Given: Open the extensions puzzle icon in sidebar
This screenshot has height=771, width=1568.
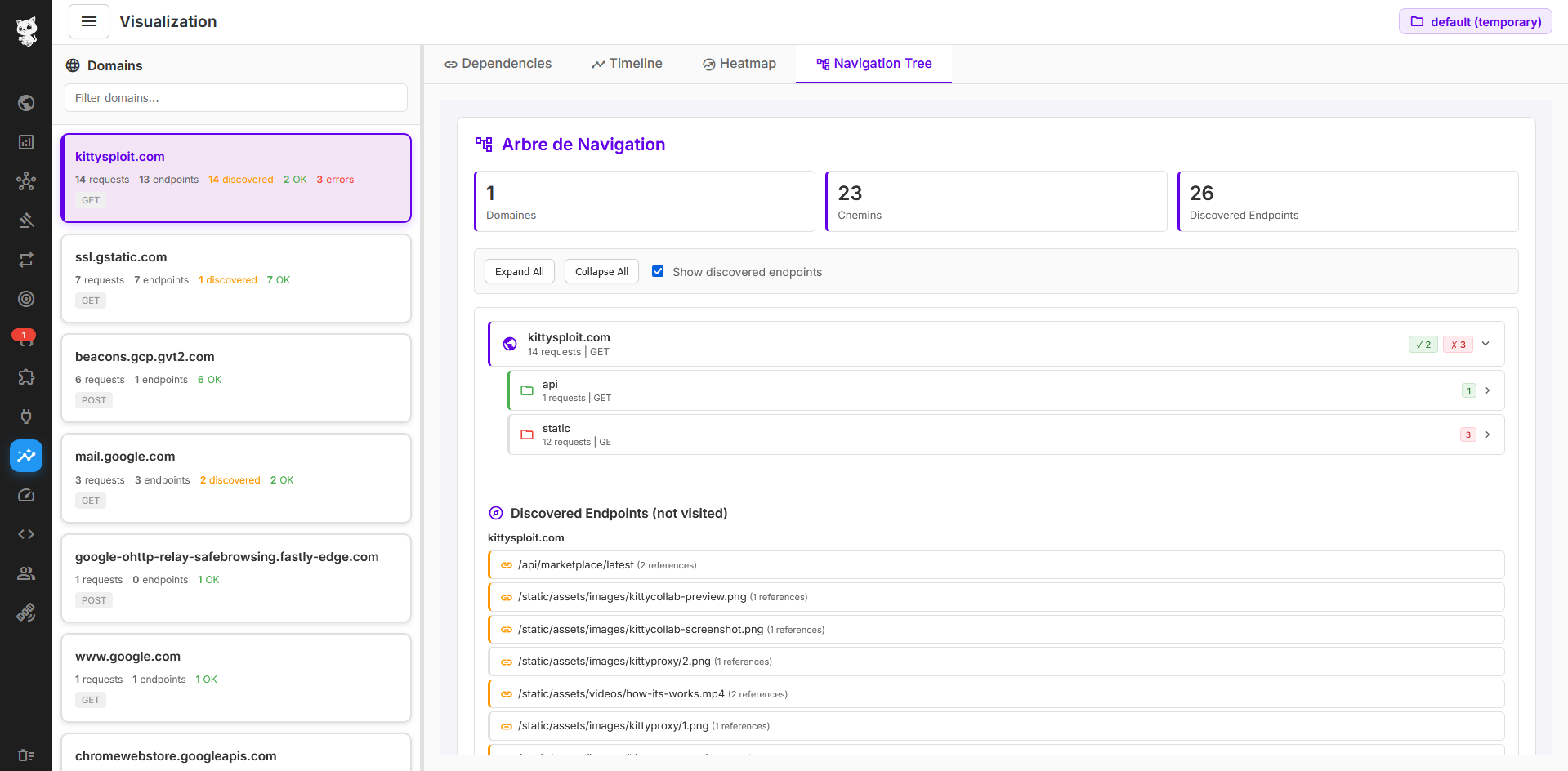Looking at the screenshot, I should (25, 377).
